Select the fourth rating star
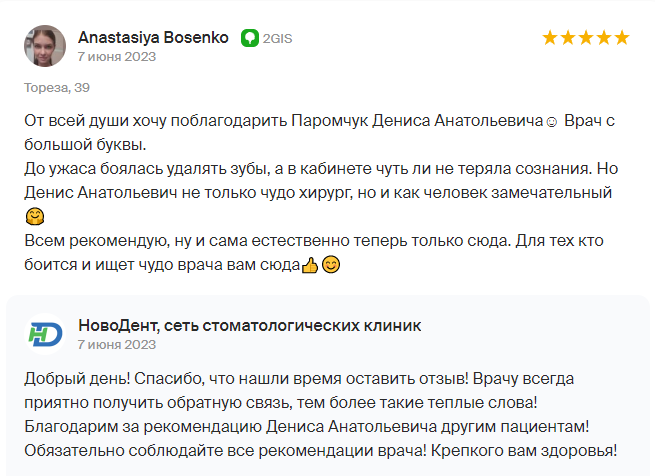655x476 pixels. [604, 38]
